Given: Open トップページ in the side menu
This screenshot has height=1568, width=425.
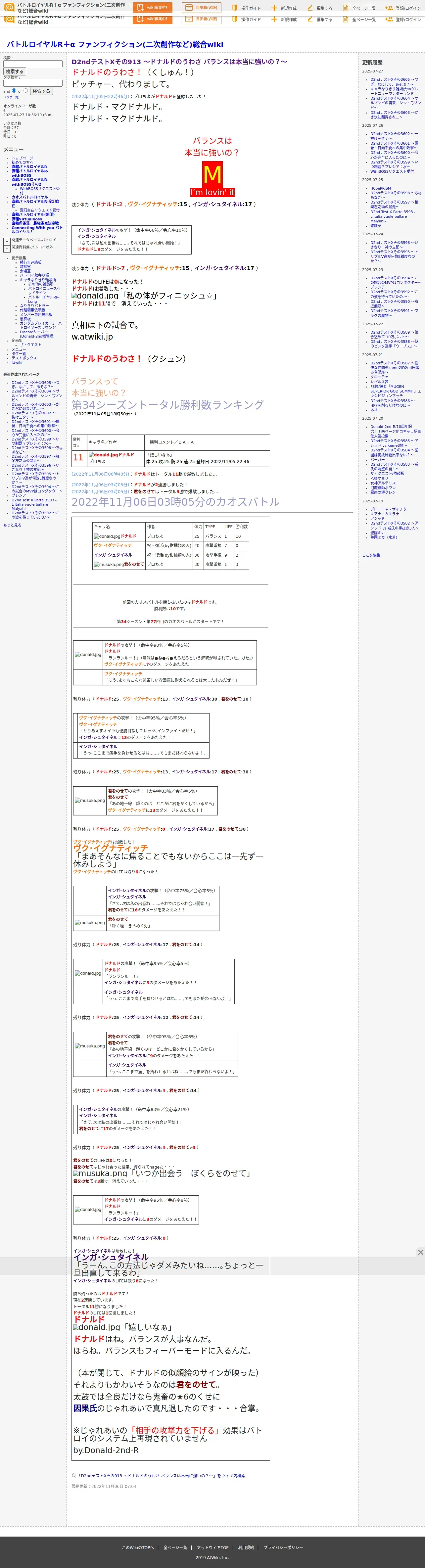Looking at the screenshot, I should pos(23,158).
